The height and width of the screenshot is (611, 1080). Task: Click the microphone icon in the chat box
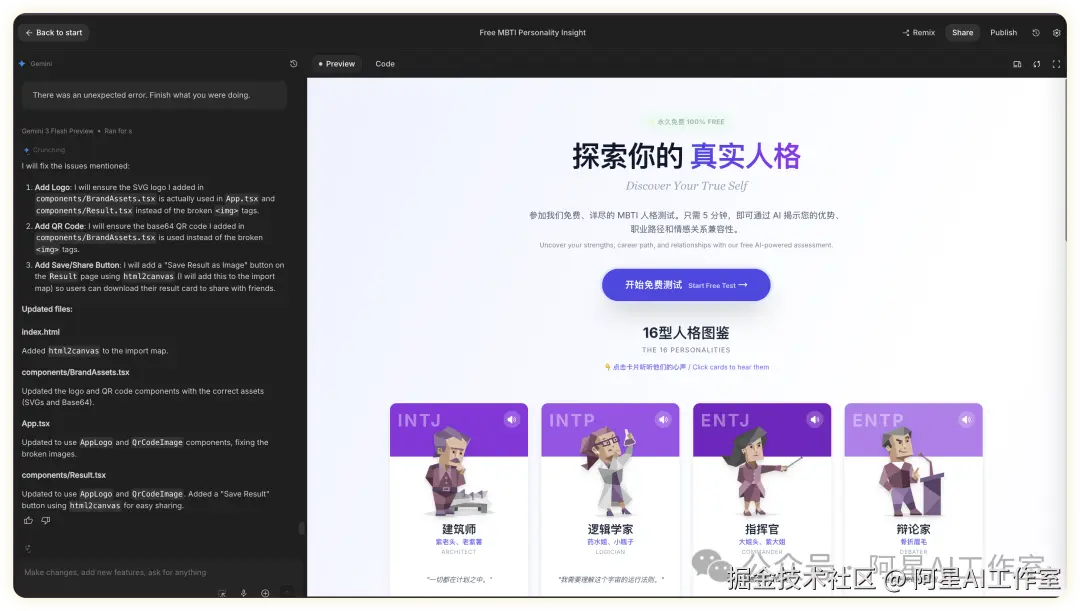click(x=243, y=594)
